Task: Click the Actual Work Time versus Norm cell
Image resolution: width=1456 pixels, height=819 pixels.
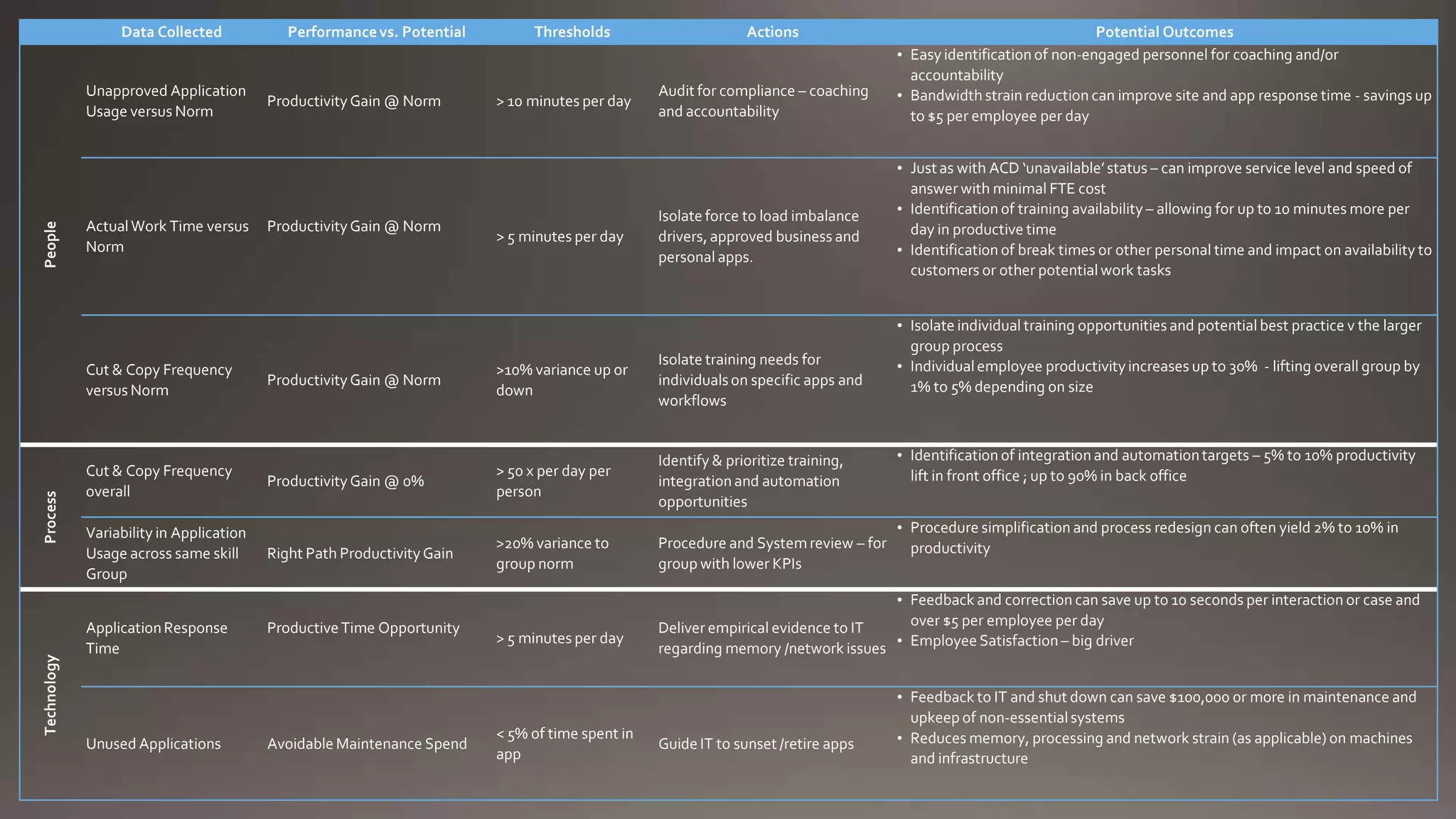Action: coord(167,236)
